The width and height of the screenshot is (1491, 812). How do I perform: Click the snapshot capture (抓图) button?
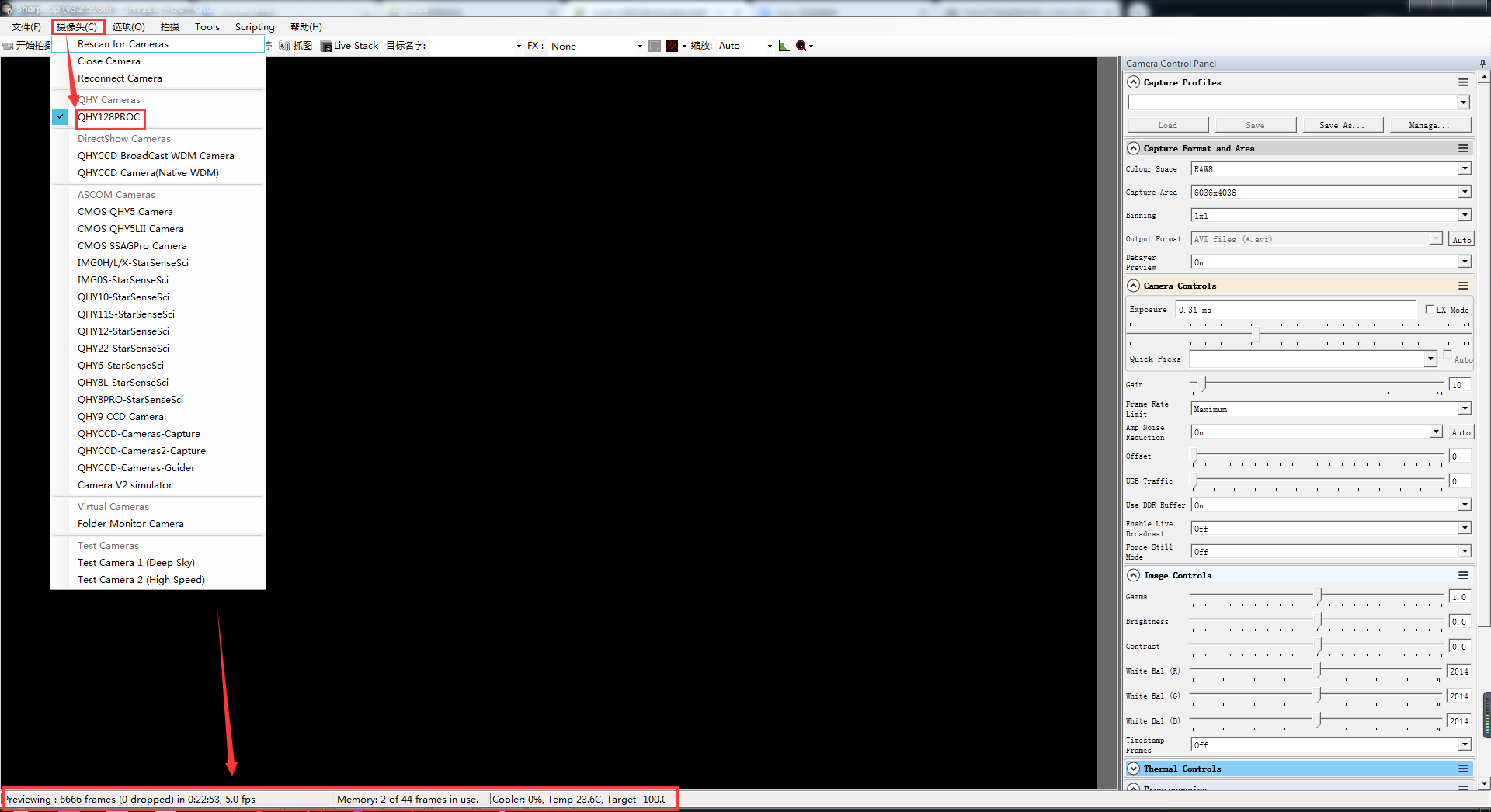pos(296,46)
